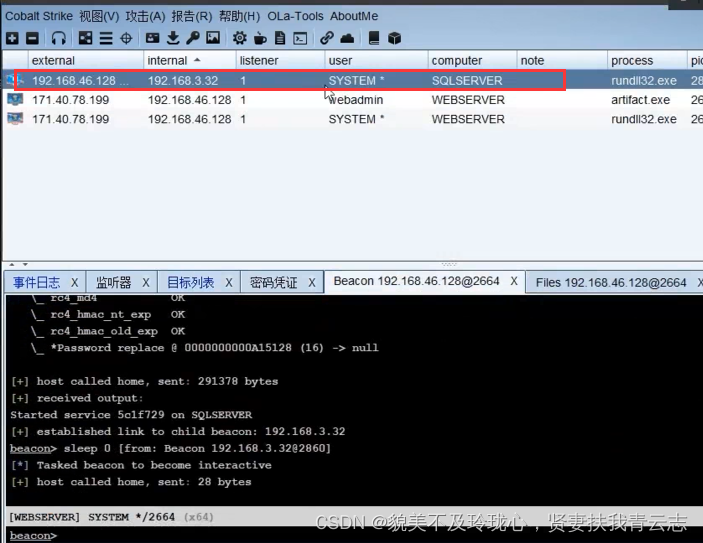Toggle the ascending sort arrow on internal

click(197, 60)
